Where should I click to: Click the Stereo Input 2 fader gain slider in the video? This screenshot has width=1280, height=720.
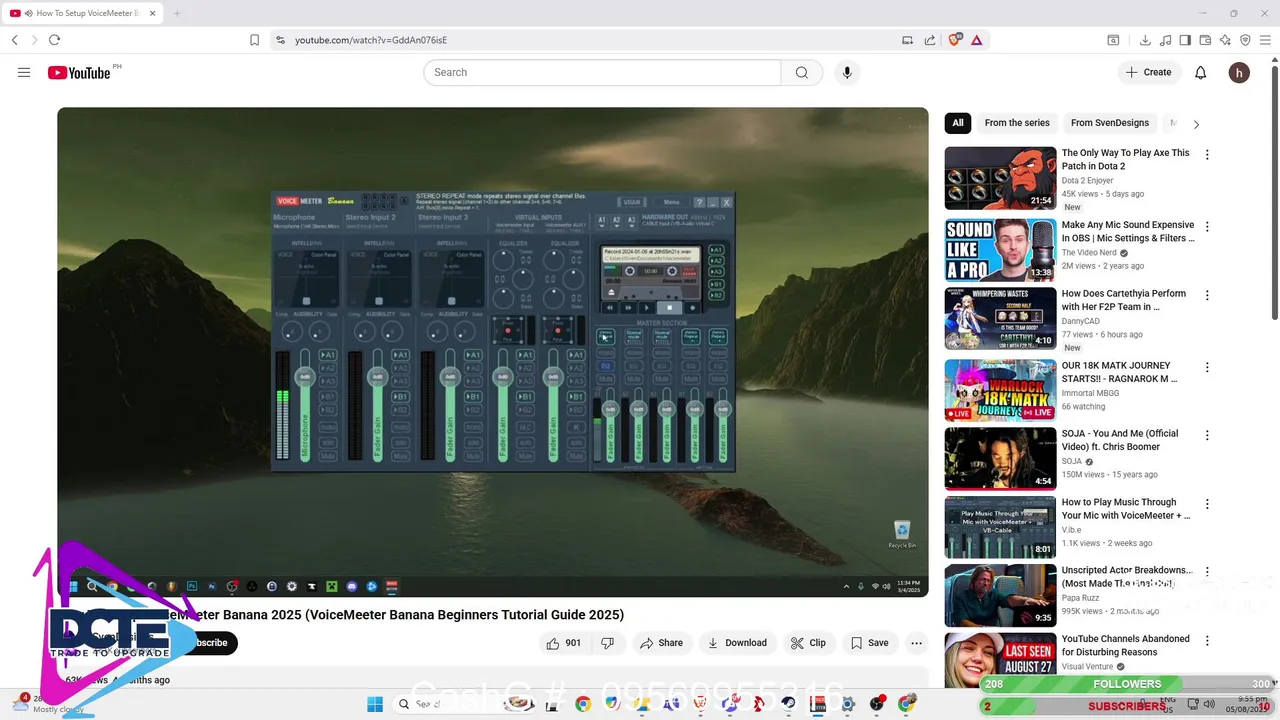pyautogui.click(x=377, y=405)
